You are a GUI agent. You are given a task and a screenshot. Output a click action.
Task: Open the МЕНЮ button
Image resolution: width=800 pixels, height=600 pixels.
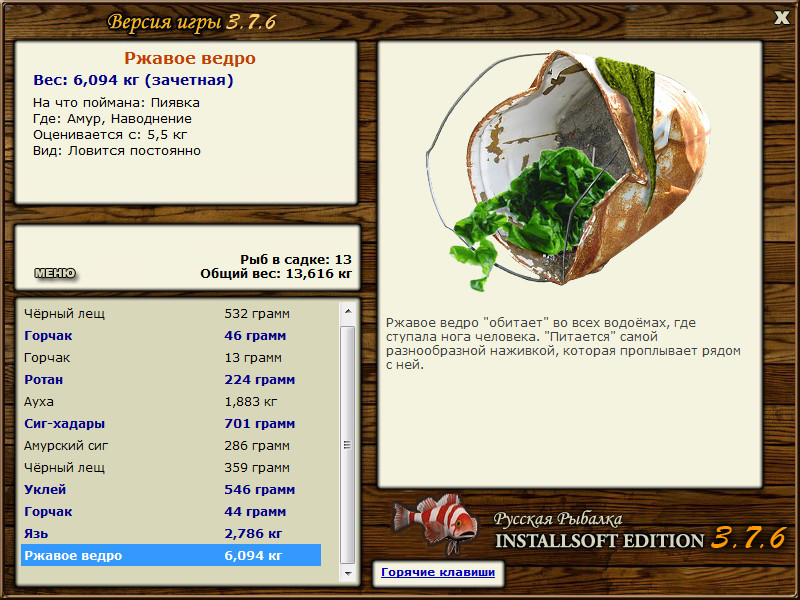click(x=55, y=273)
